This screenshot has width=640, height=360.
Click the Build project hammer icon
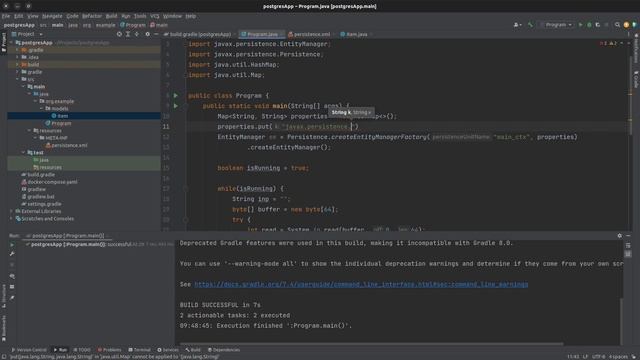tap(530, 25)
